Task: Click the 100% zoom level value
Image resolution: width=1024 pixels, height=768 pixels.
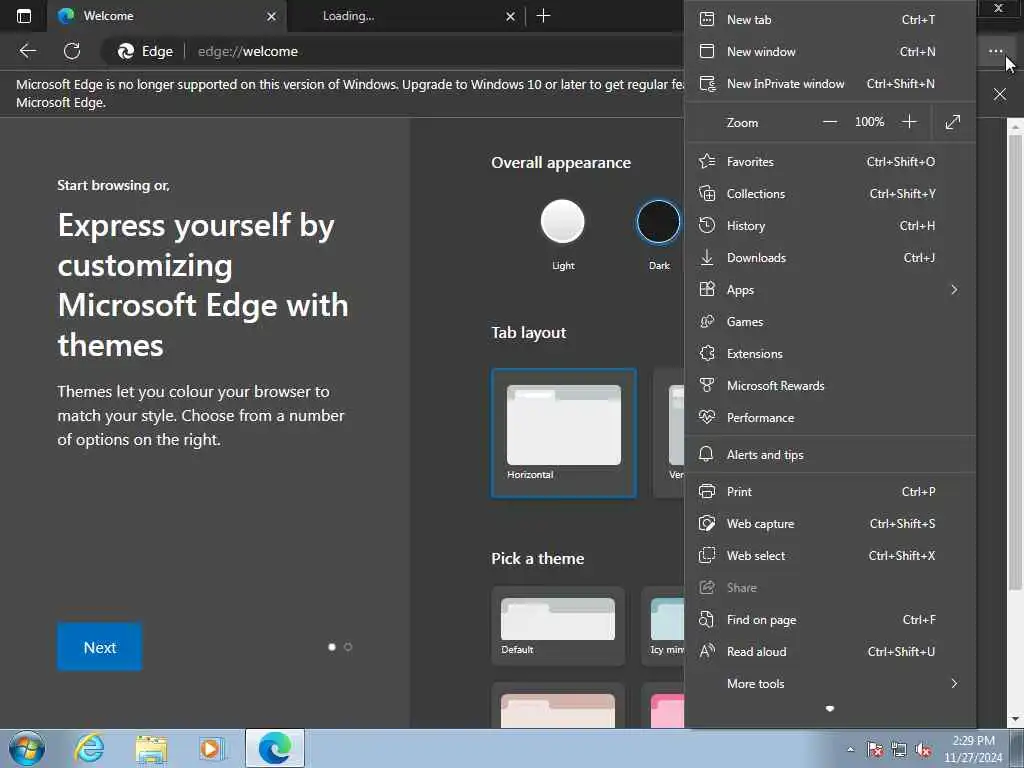Action: point(869,121)
